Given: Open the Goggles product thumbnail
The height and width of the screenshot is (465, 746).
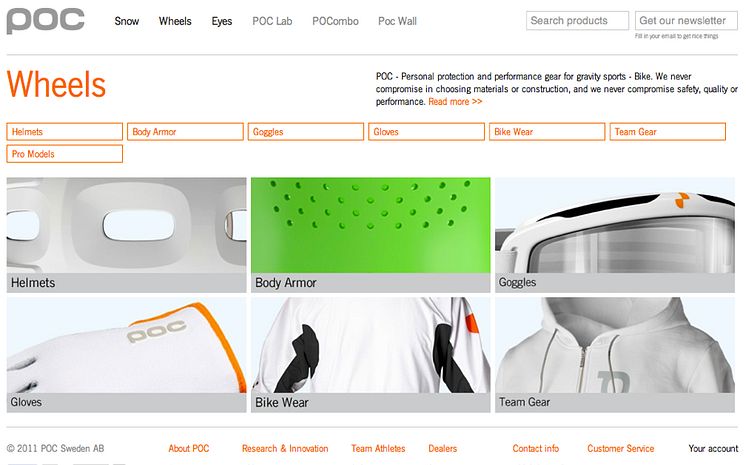Looking at the screenshot, I should 615,235.
